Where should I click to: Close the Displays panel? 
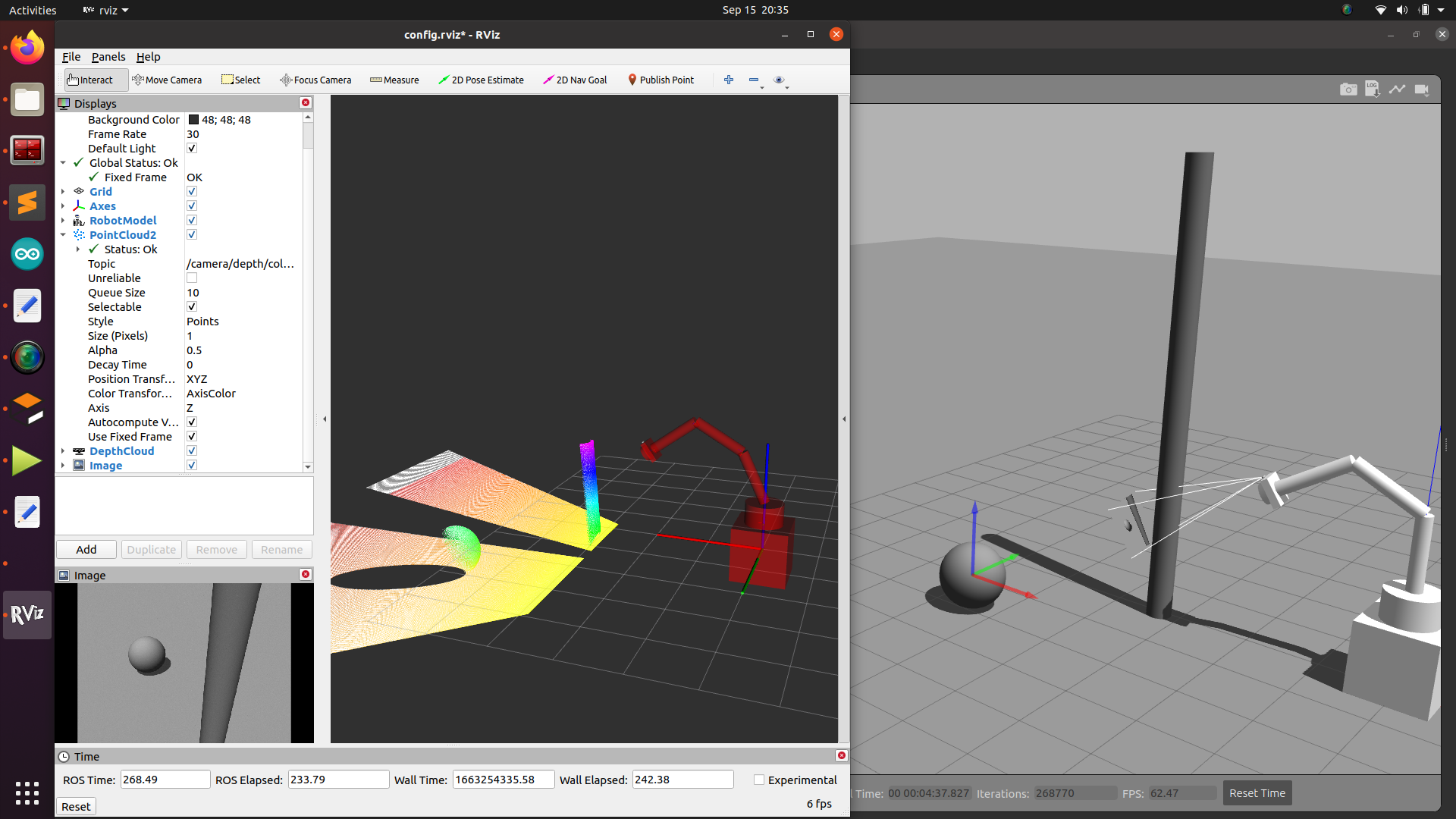(x=306, y=103)
